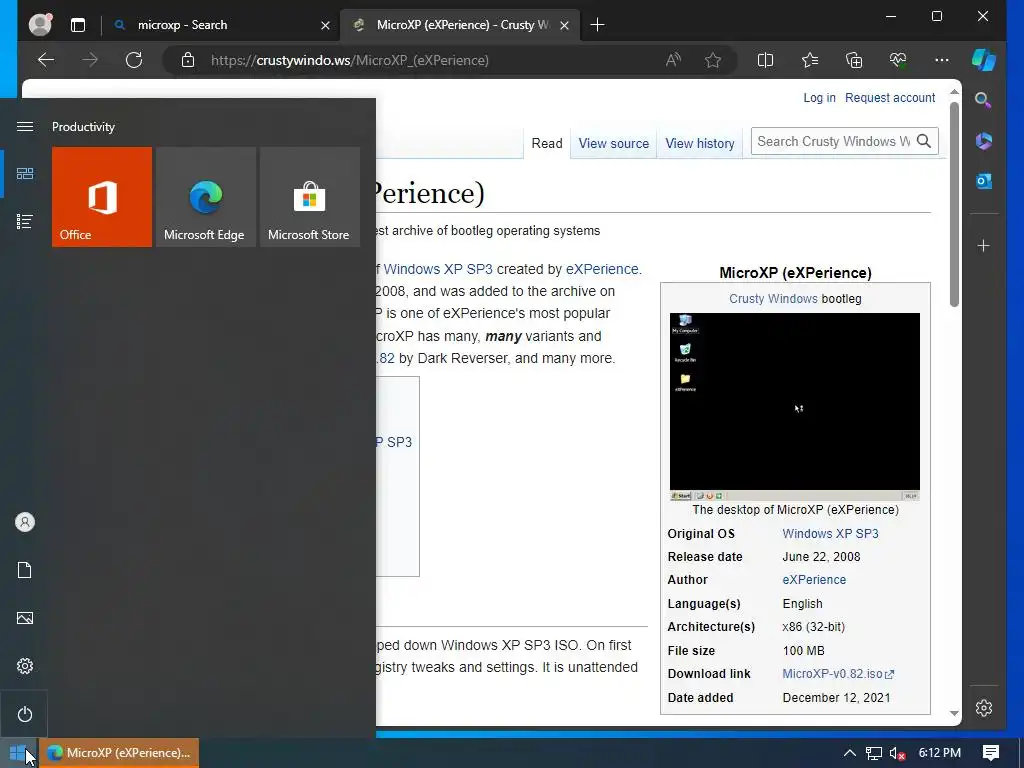Show hidden tray icons chevron
1024x768 pixels.
[850, 753]
